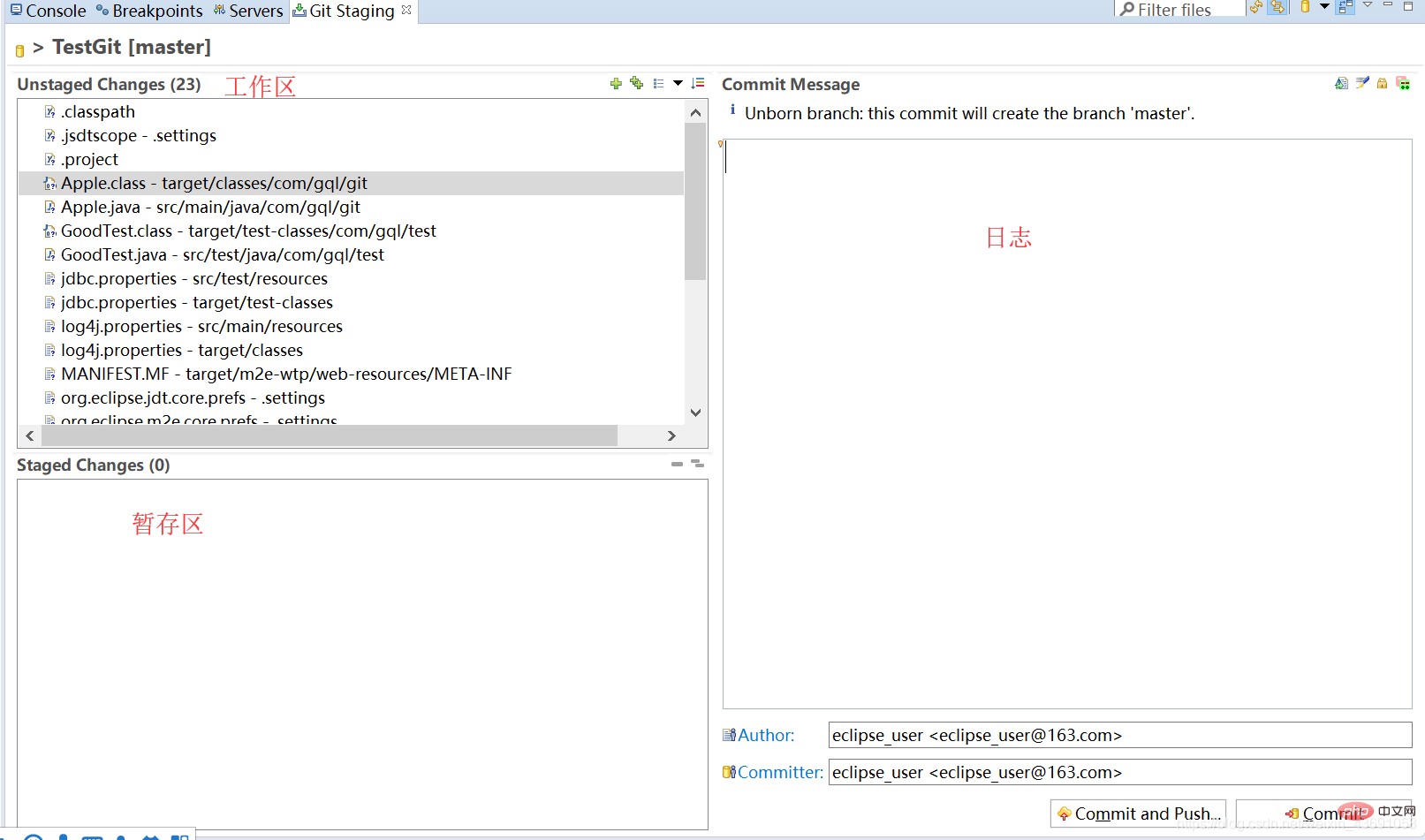Select .project file in unstaged list
Screen dimensions: 1425x840
(x=351, y=159)
